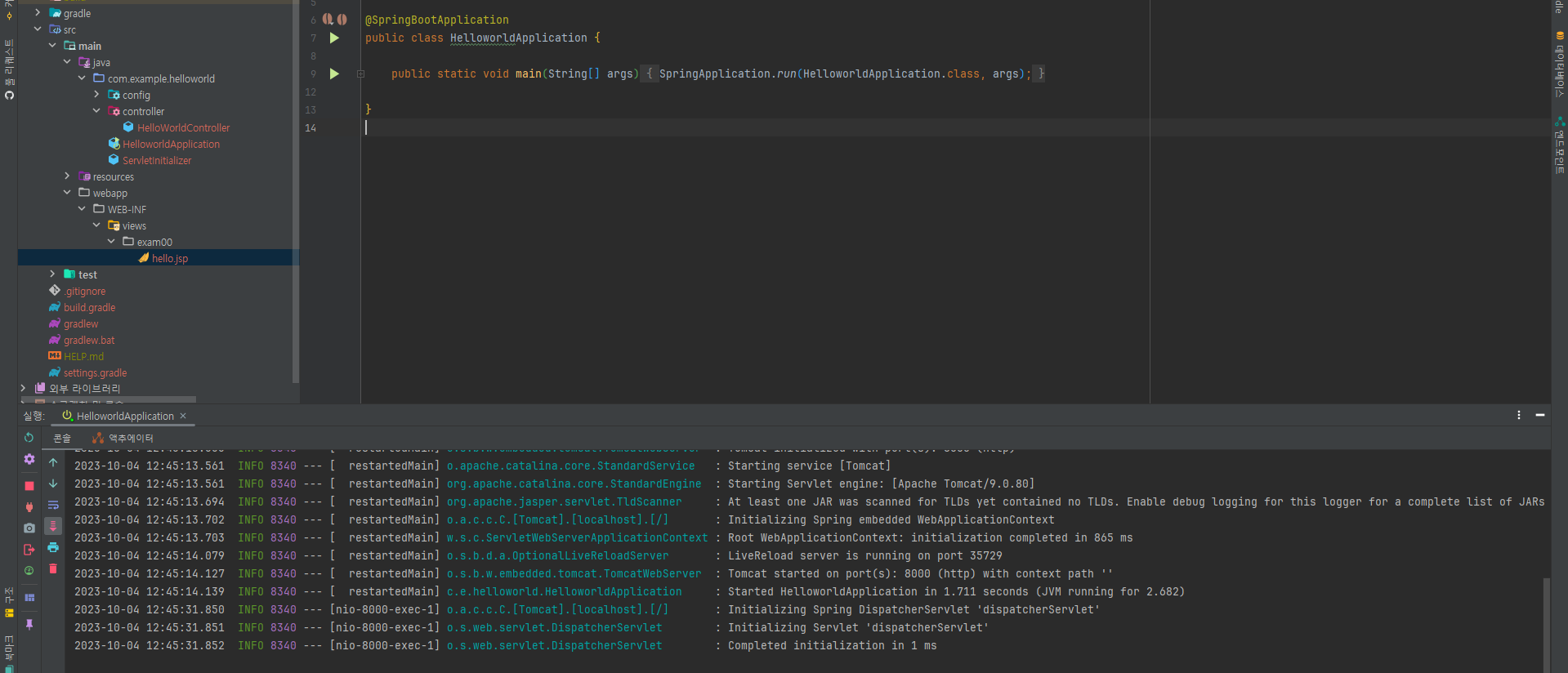
Task: Pin the run tab with pin icon
Action: point(29,624)
